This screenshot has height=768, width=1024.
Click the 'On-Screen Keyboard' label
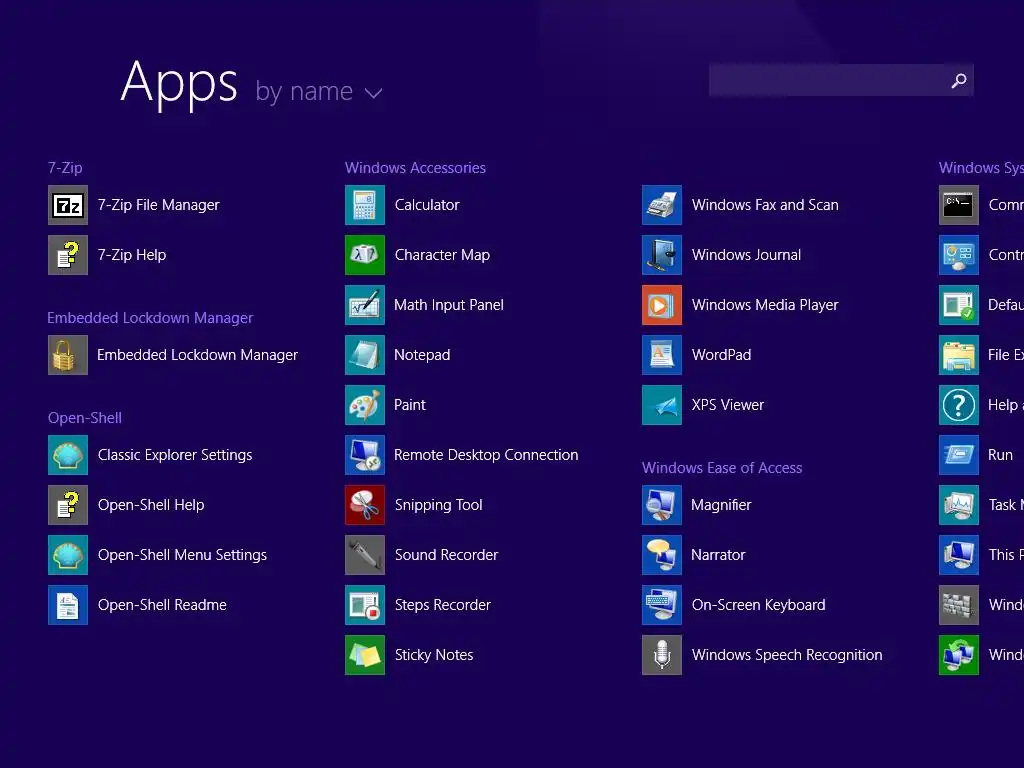pyautogui.click(x=759, y=605)
